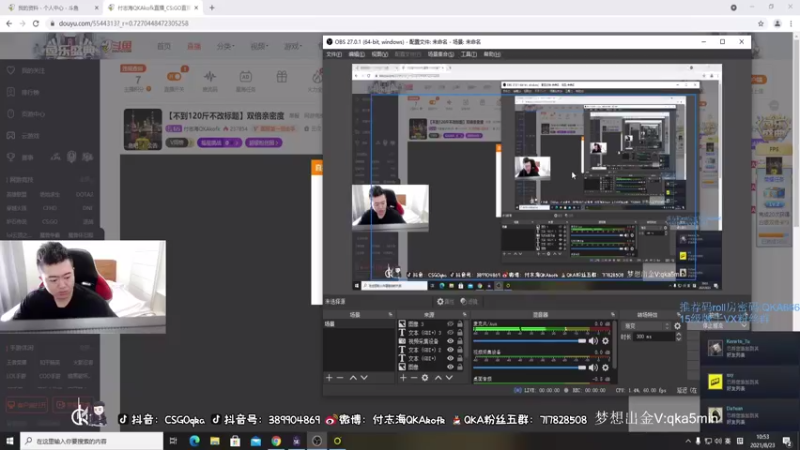Click the transition duration spinner arrows
The width and height of the screenshot is (800, 450).
(x=678, y=337)
